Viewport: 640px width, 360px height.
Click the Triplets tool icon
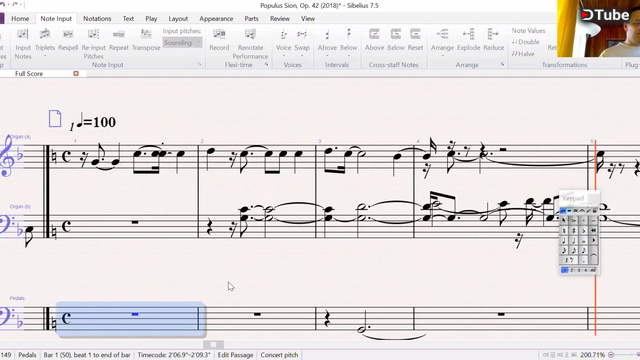(44, 34)
